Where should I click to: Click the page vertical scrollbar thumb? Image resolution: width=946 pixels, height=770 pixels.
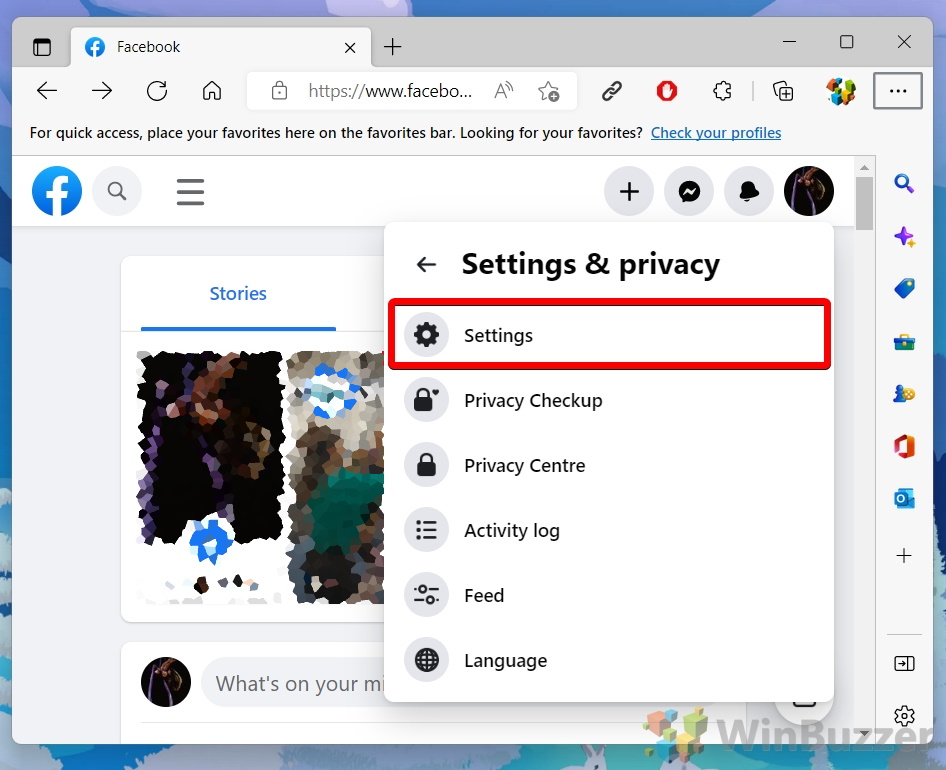864,203
